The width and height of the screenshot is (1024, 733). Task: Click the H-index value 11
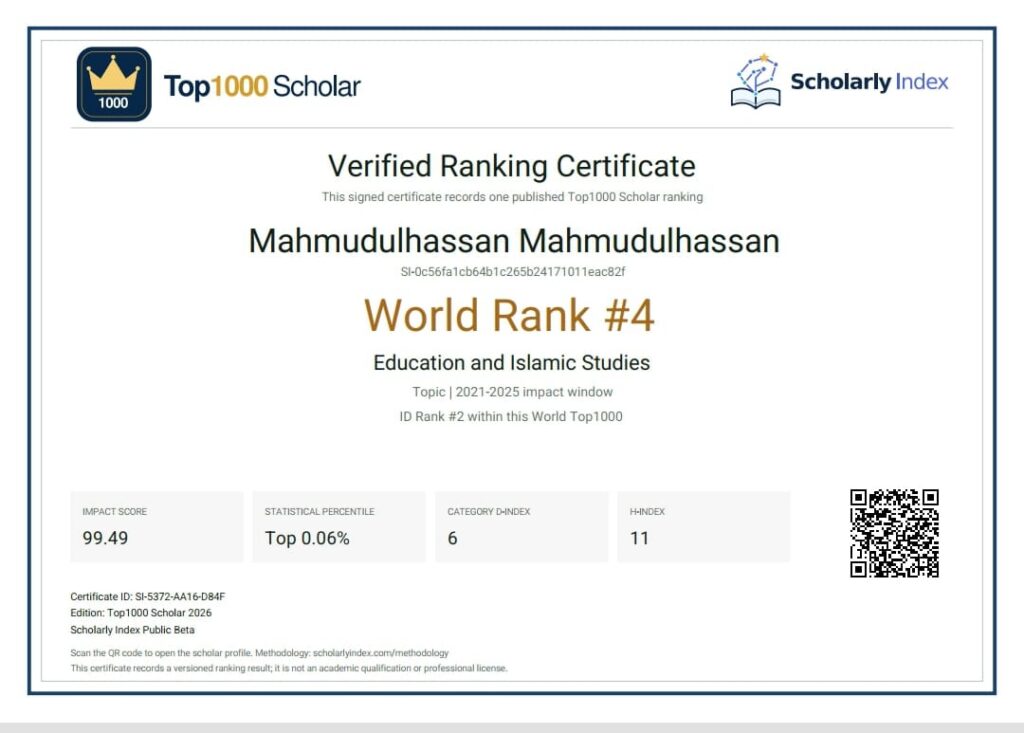(x=639, y=538)
